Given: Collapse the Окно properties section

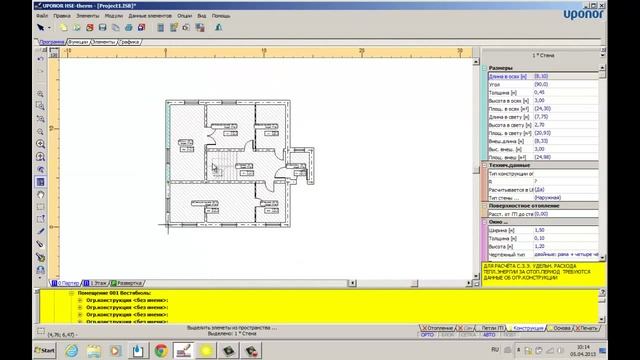Looking at the screenshot, I should (484, 222).
